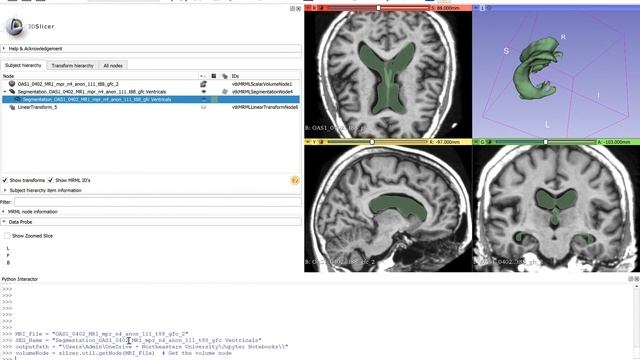Click the MRI_File assignment line in console
Image resolution: width=640 pixels, height=360 pixels.
point(102,334)
